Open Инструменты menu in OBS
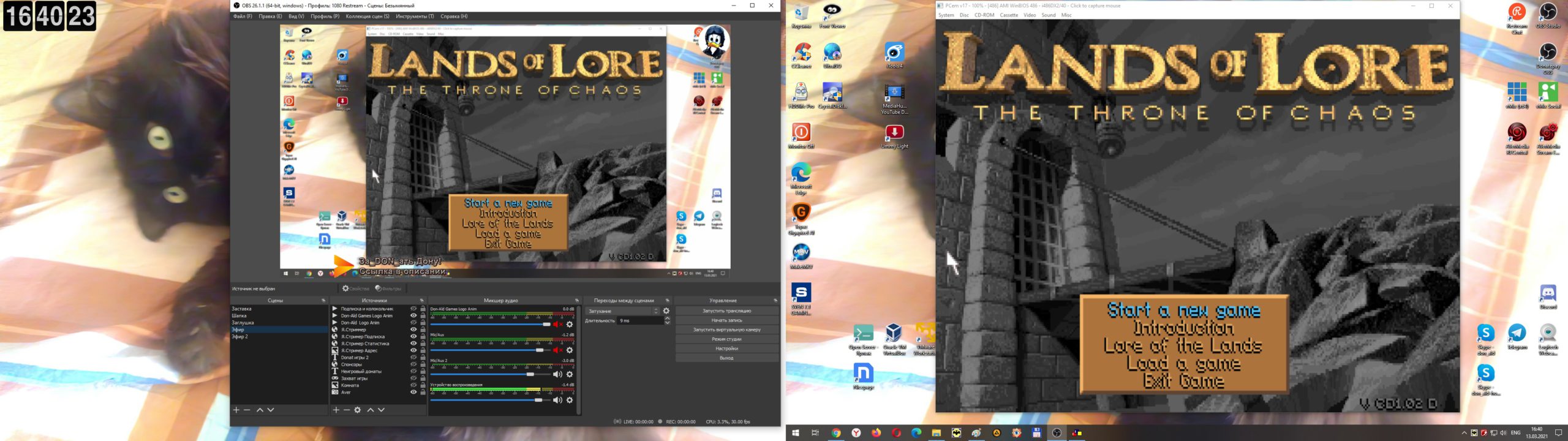The image size is (1568, 441). [415, 17]
